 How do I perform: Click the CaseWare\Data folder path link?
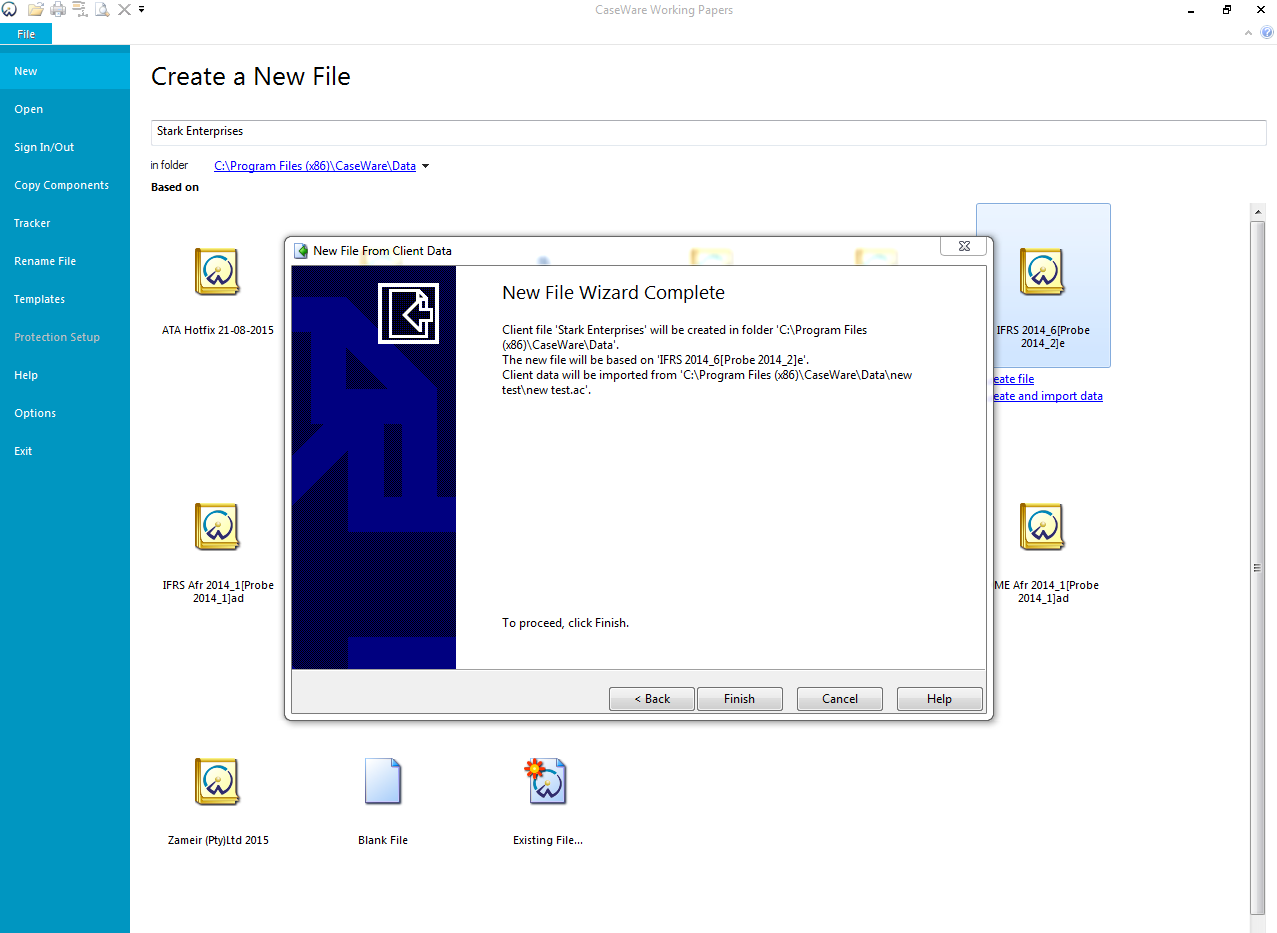click(x=315, y=166)
